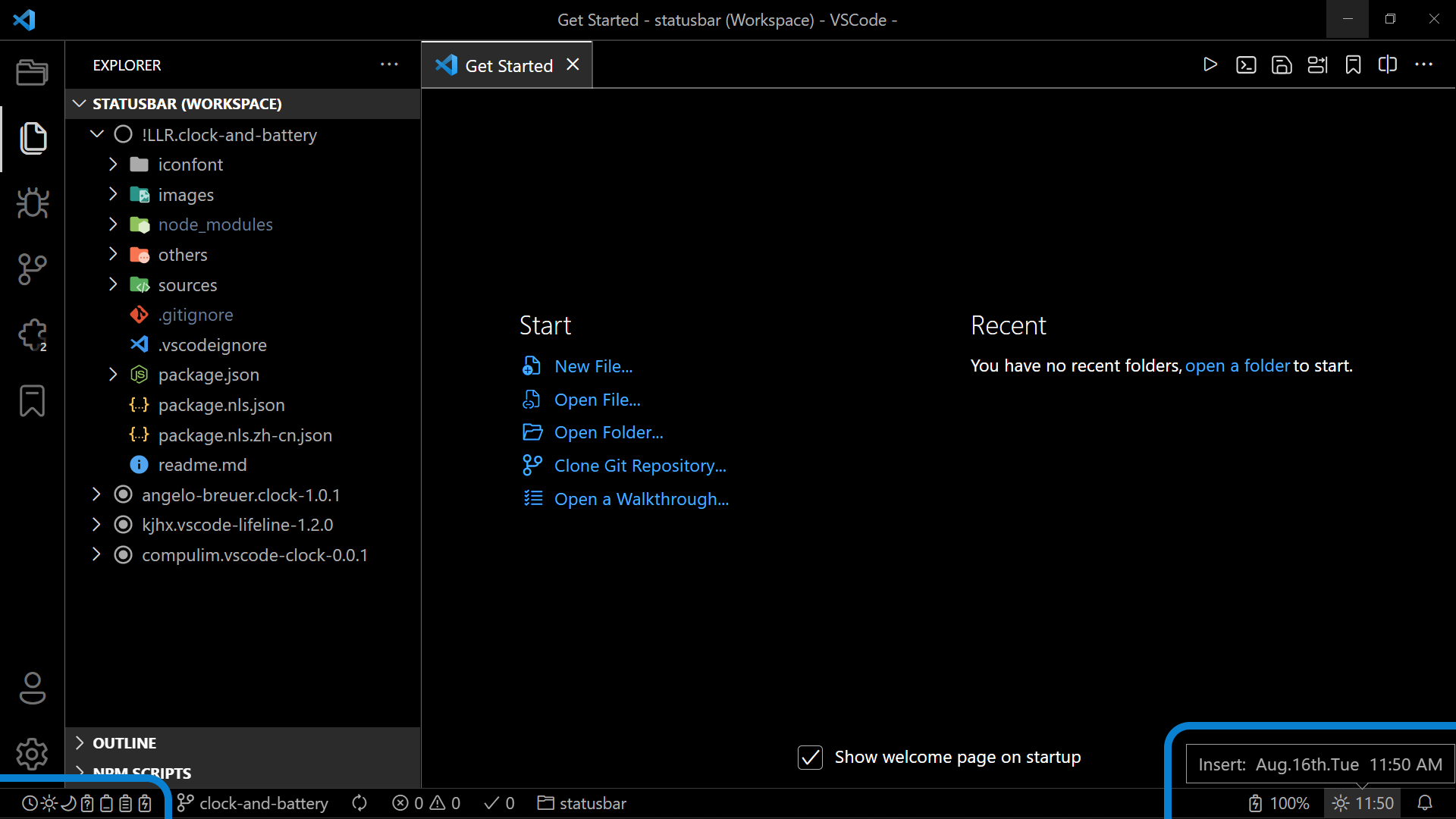
Task: Open Source Control view in activity bar
Action: coord(33,268)
